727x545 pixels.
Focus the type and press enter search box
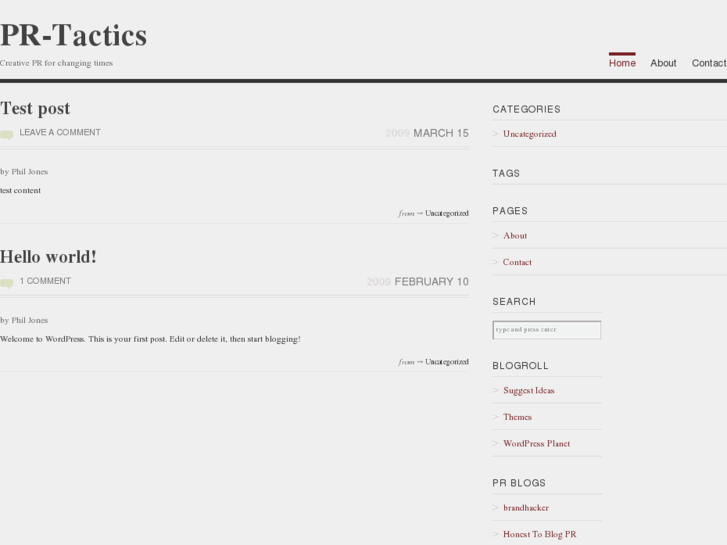pyautogui.click(x=547, y=330)
